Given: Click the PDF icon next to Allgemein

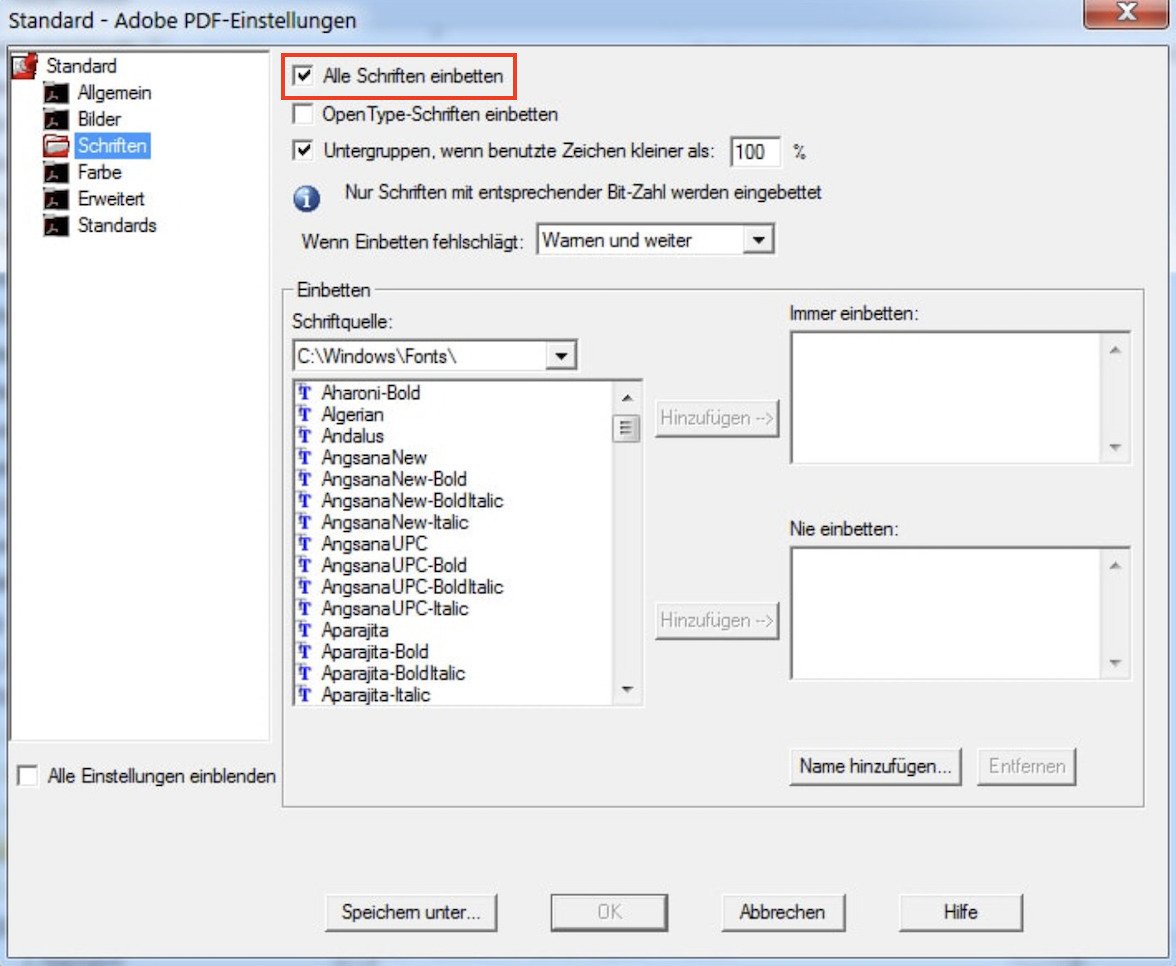Looking at the screenshot, I should tap(56, 94).
